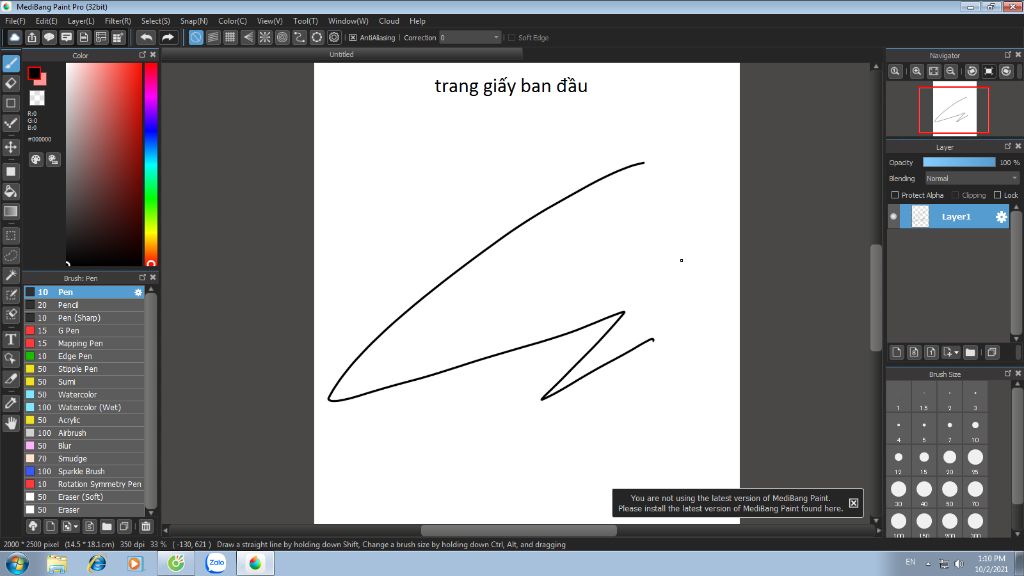Viewport: 1024px width, 576px height.
Task: Delete brush using trash icon
Action: [146, 526]
